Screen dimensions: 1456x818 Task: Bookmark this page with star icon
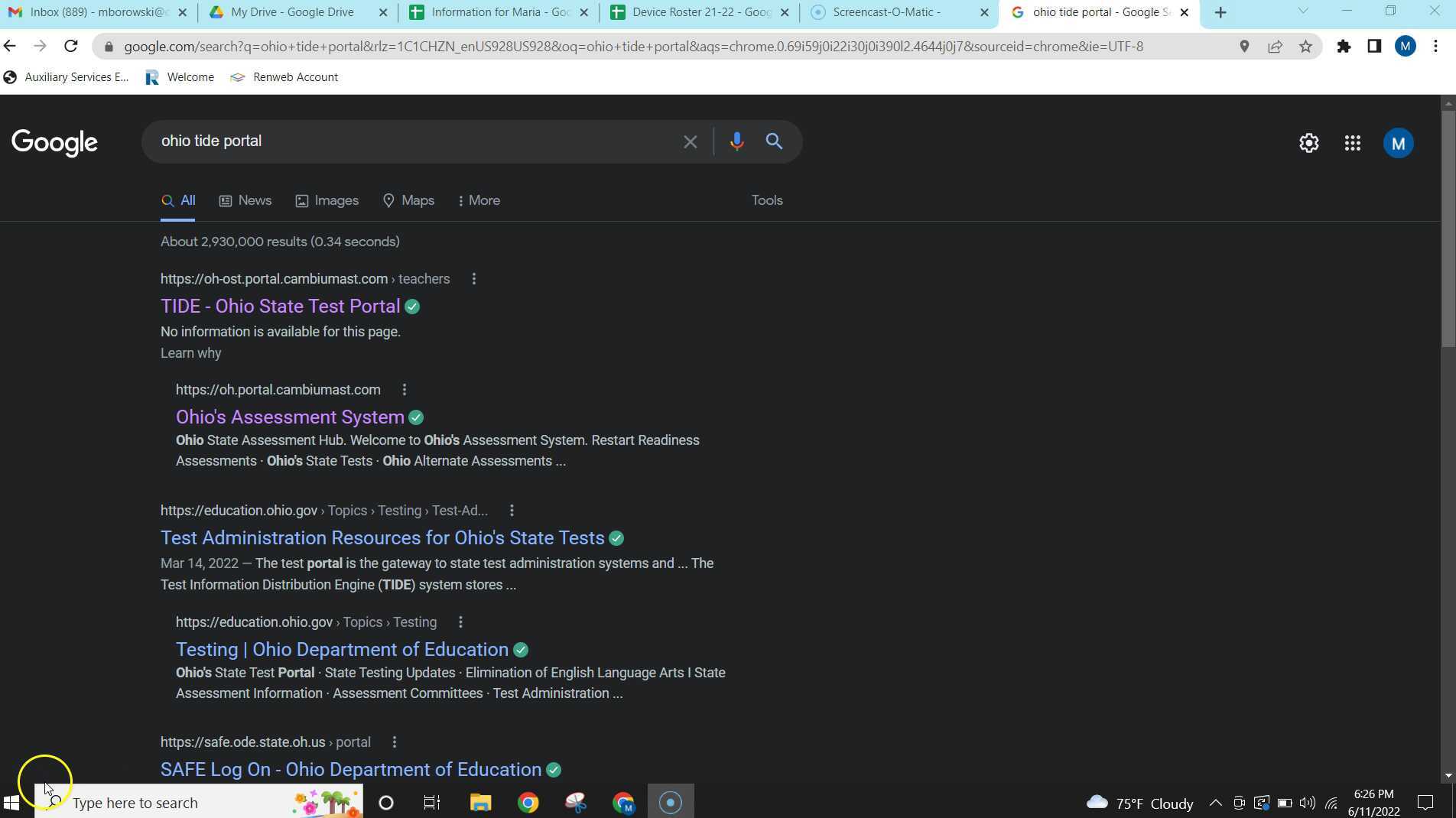[1305, 47]
